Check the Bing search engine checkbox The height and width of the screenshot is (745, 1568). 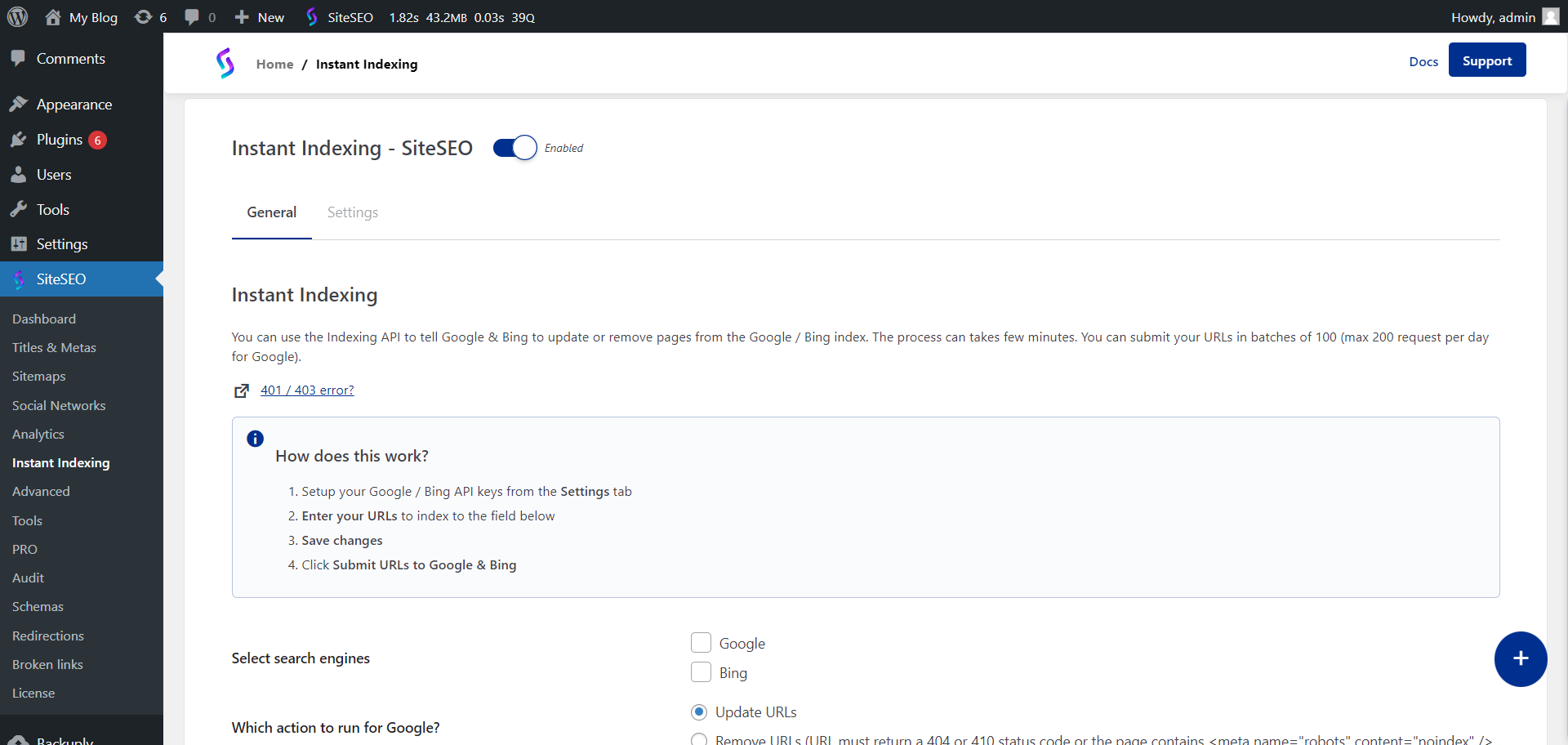(x=701, y=672)
